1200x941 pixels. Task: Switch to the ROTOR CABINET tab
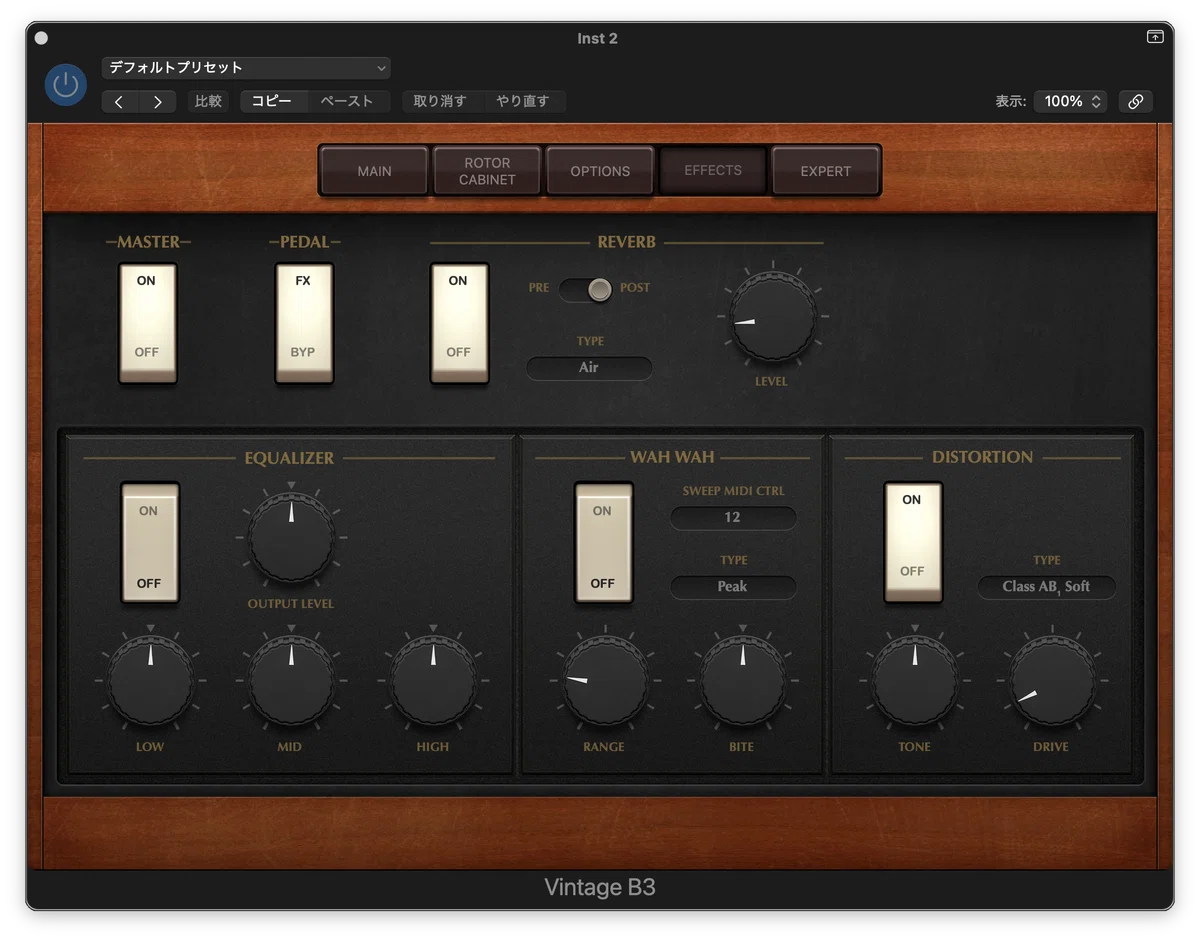(487, 171)
